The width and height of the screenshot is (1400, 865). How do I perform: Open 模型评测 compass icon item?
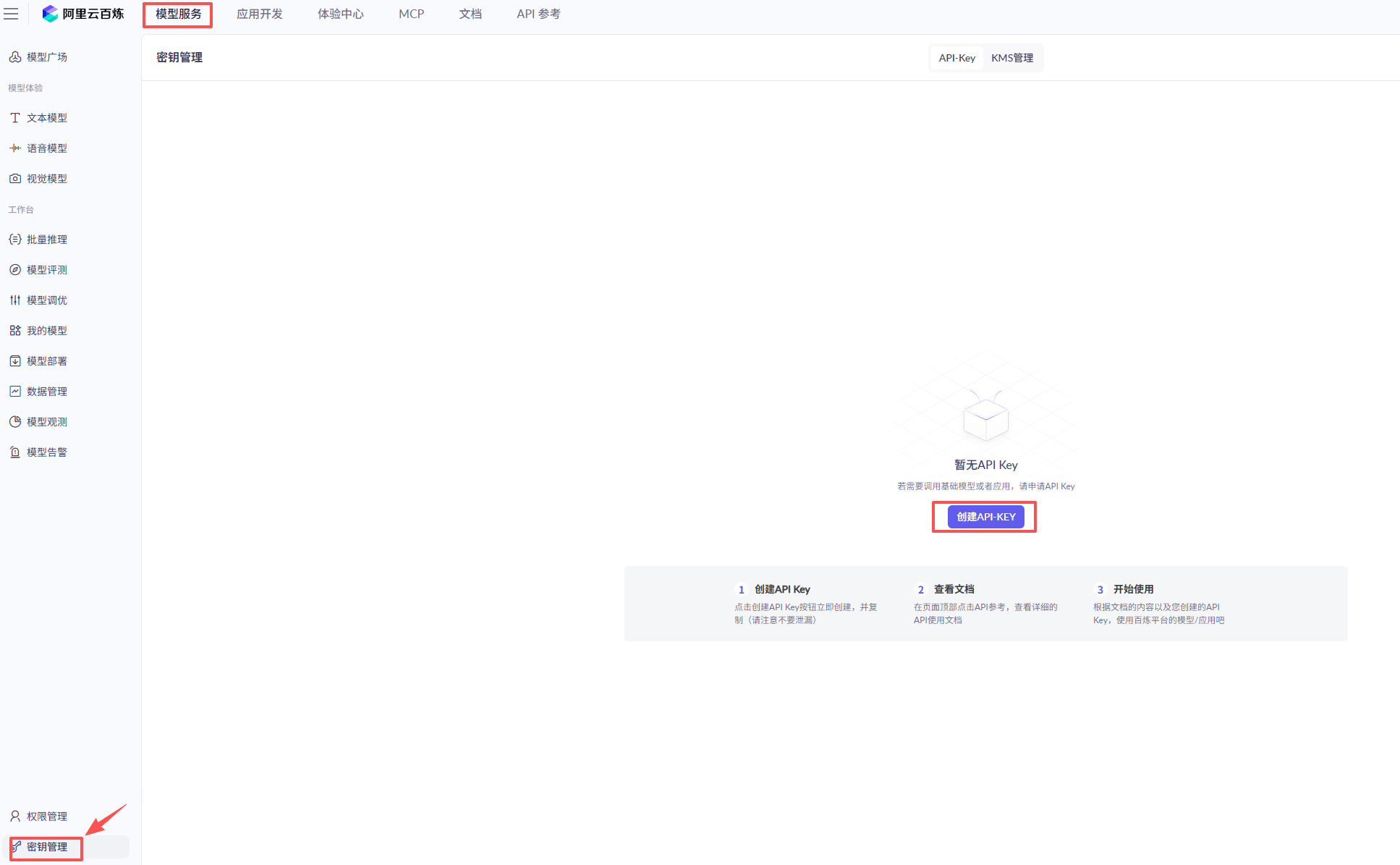pos(15,270)
